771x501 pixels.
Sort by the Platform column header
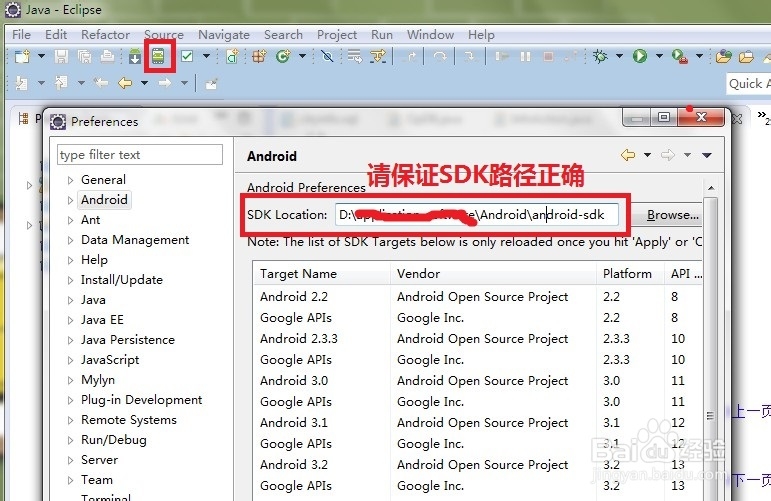630,273
